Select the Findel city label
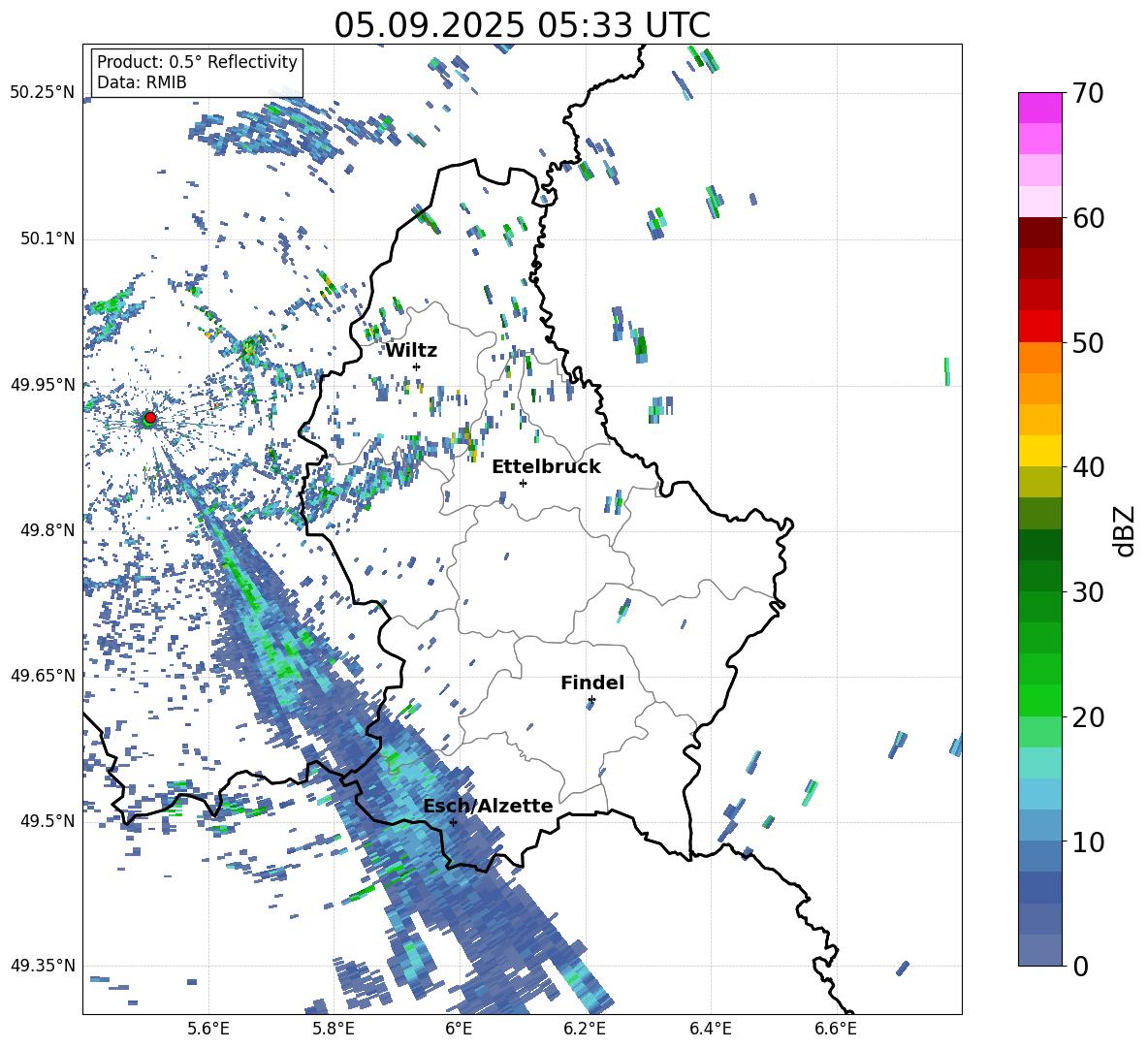Viewport: 1148px width, 1048px height. pyautogui.click(x=592, y=683)
